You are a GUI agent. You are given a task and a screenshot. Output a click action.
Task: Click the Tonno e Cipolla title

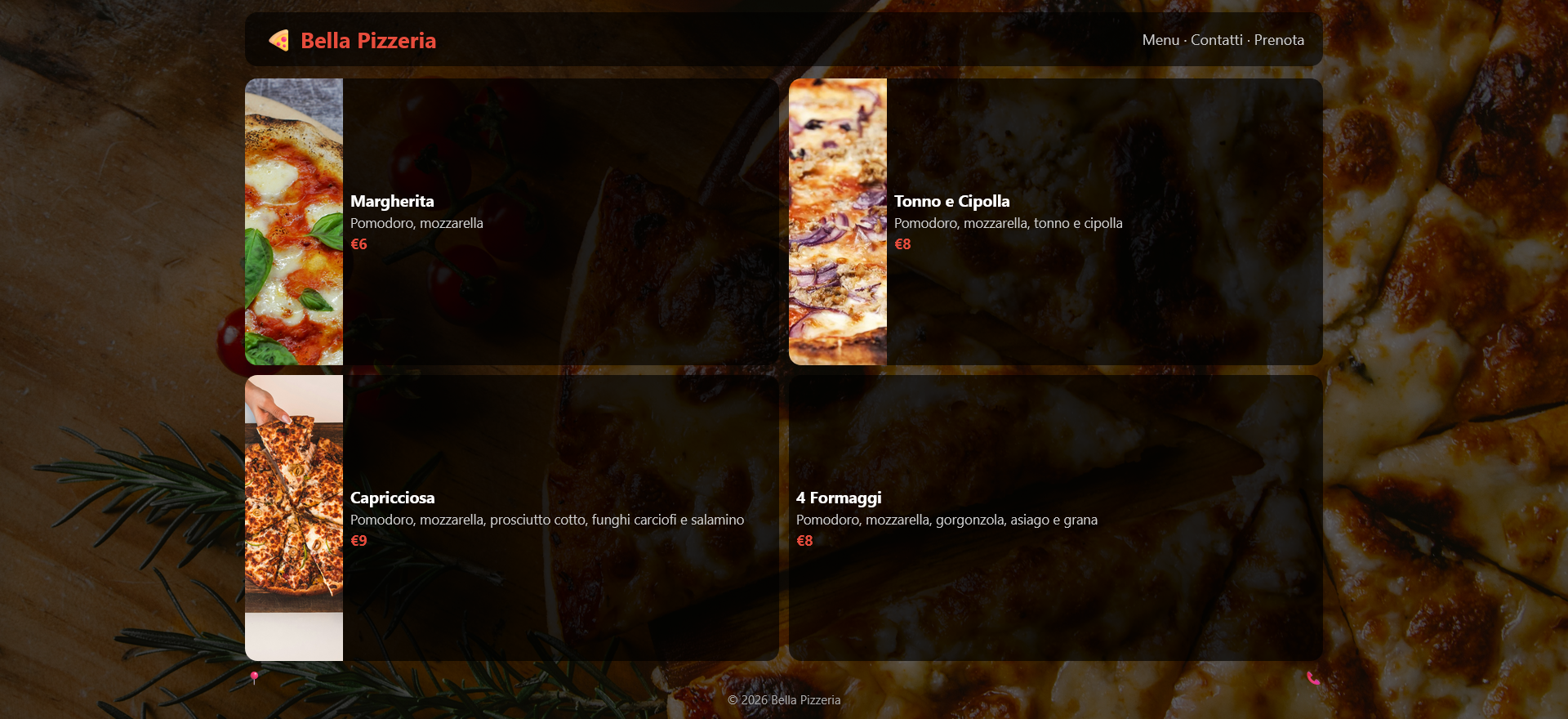[951, 201]
